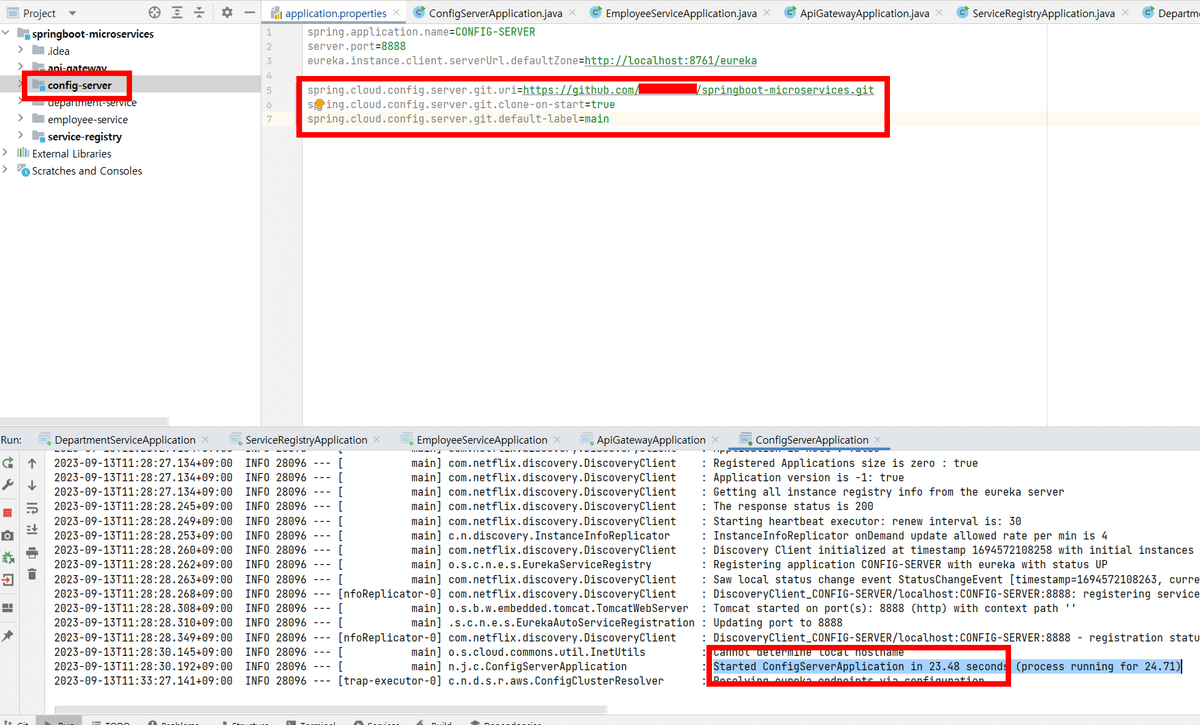
Task: Select the DepartmentServiceApplication run tab
Action: tap(122, 439)
